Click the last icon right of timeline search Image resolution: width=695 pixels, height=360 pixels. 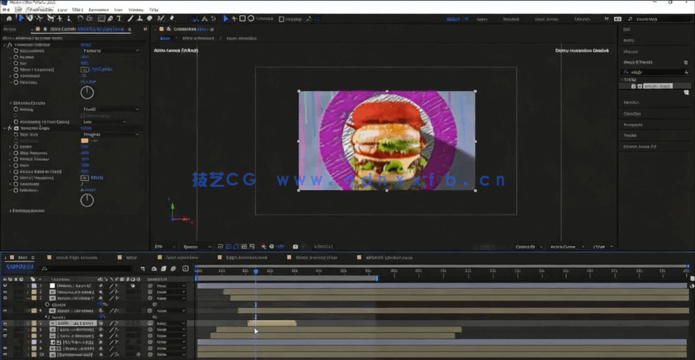[x=186, y=269]
